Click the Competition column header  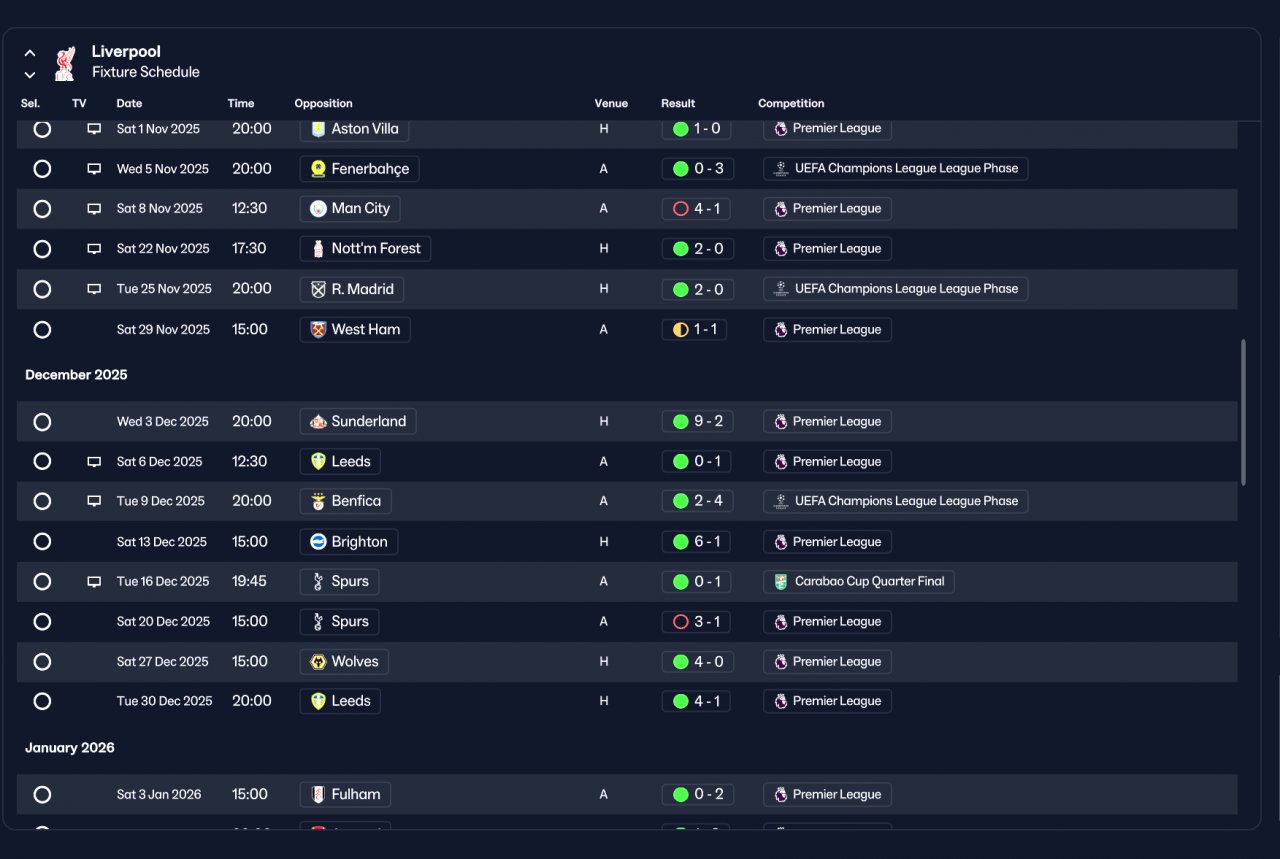[791, 103]
